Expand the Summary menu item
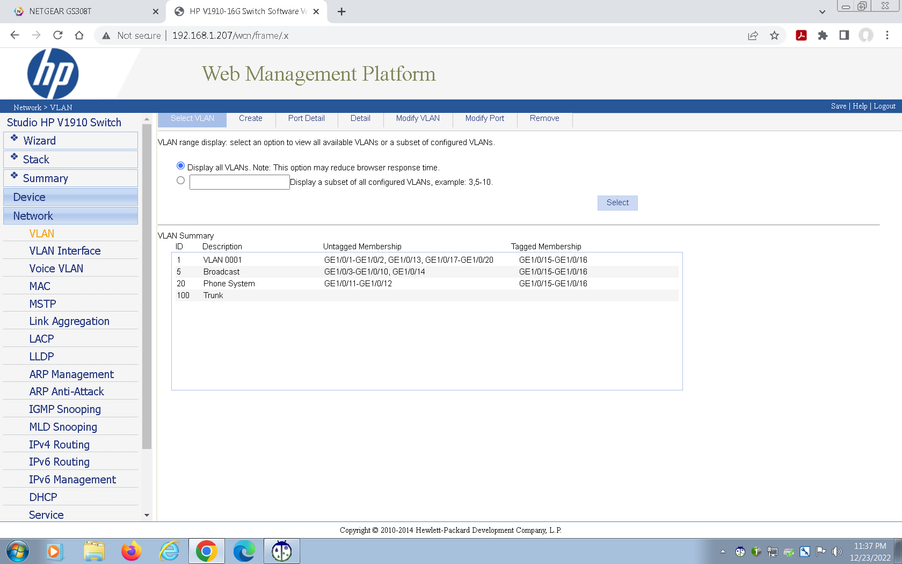The height and width of the screenshot is (564, 902). tap(71, 178)
